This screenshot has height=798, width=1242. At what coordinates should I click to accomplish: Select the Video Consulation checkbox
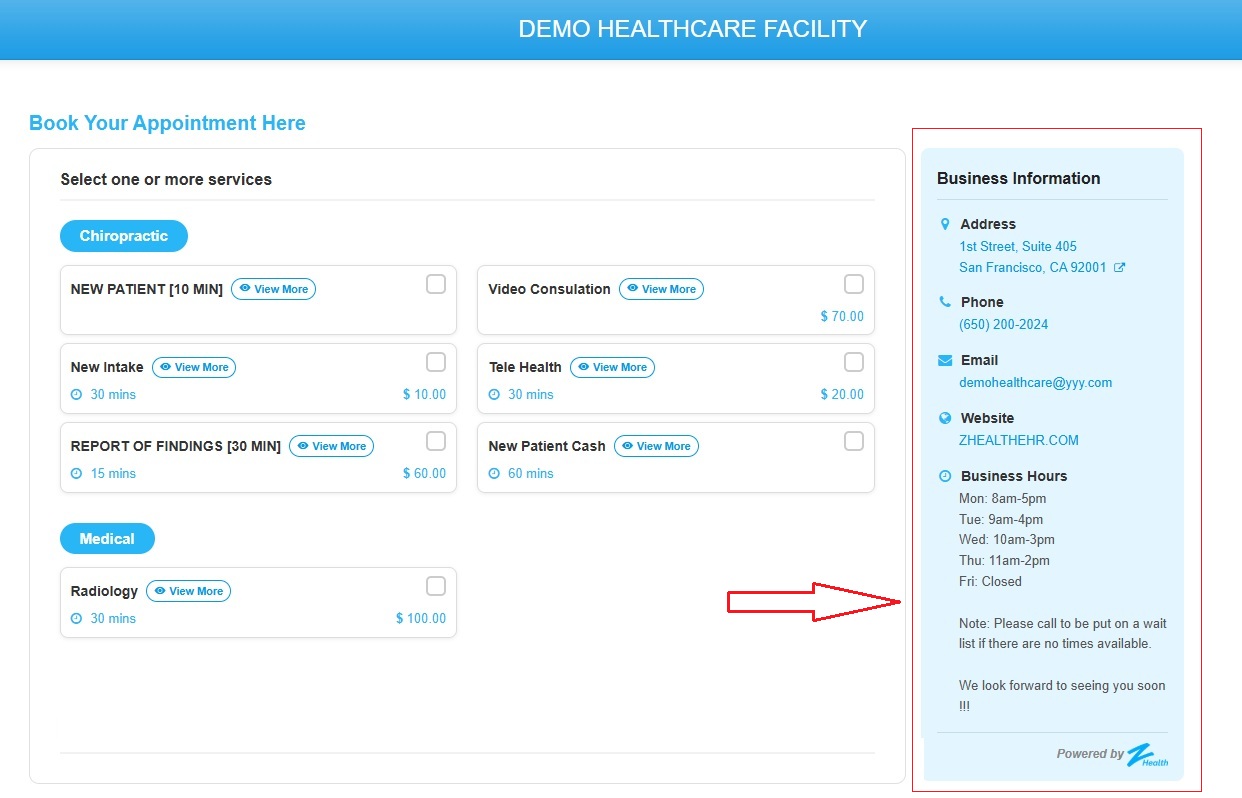[x=854, y=284]
